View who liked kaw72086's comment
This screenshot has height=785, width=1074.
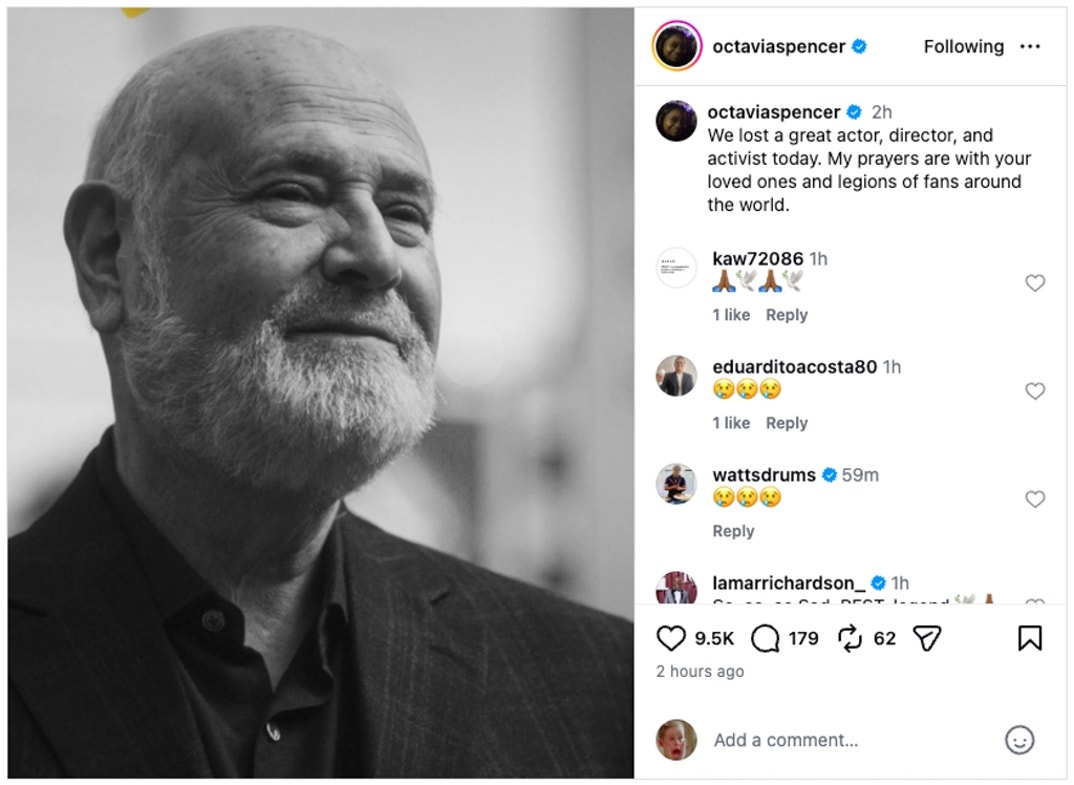pyautogui.click(x=730, y=315)
